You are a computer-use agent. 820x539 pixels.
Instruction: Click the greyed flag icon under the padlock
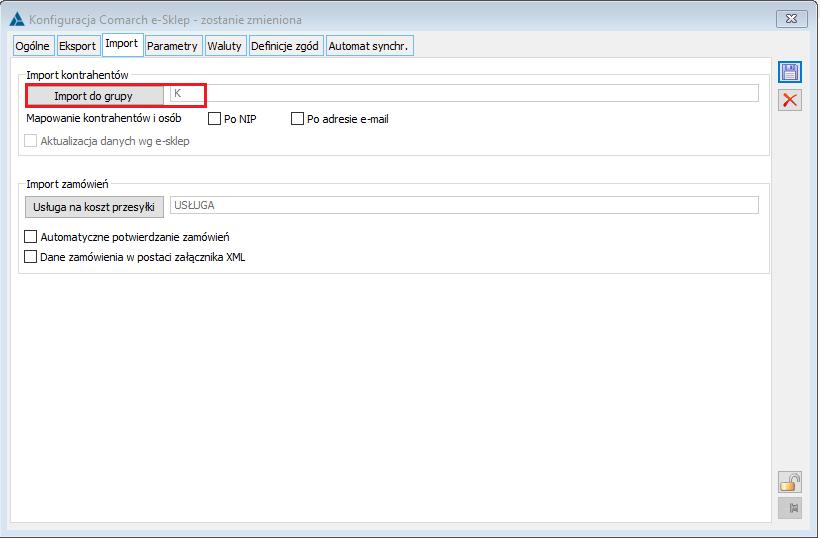coord(789,508)
